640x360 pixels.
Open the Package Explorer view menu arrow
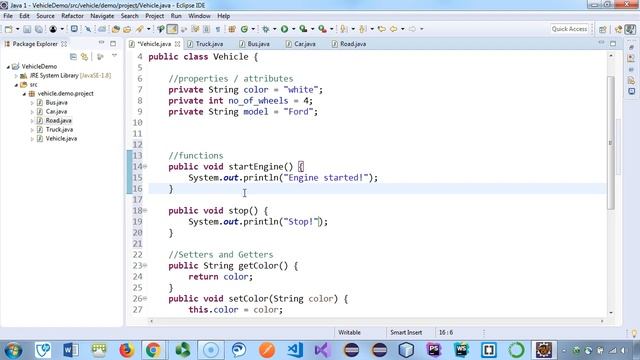114,56
